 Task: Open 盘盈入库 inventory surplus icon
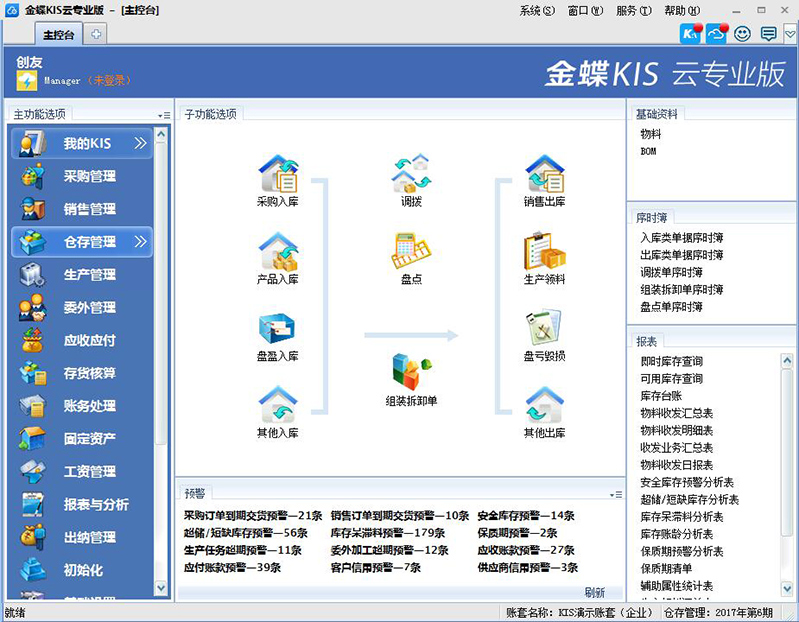click(278, 337)
